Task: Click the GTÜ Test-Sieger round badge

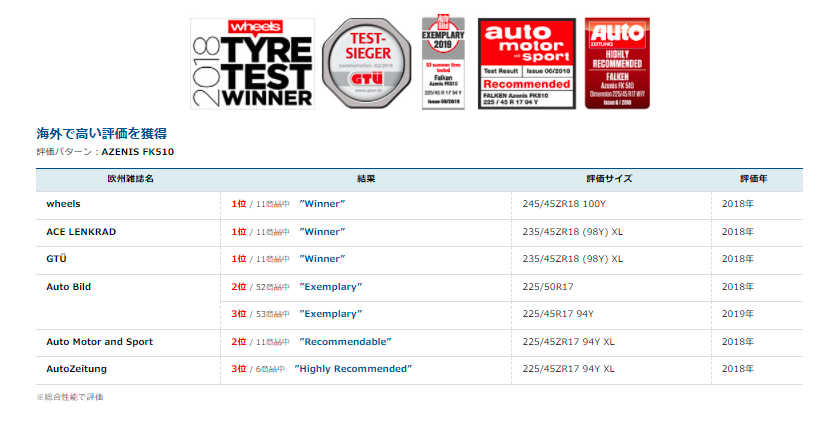Action: 365,63
